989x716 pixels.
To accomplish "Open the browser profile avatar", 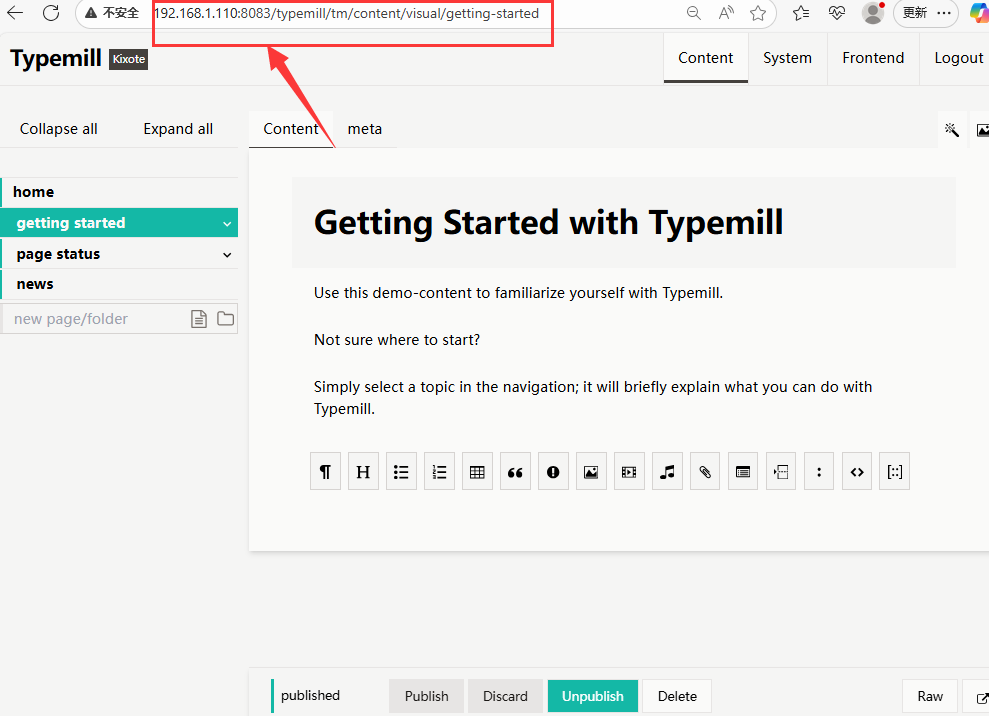I will coord(873,13).
